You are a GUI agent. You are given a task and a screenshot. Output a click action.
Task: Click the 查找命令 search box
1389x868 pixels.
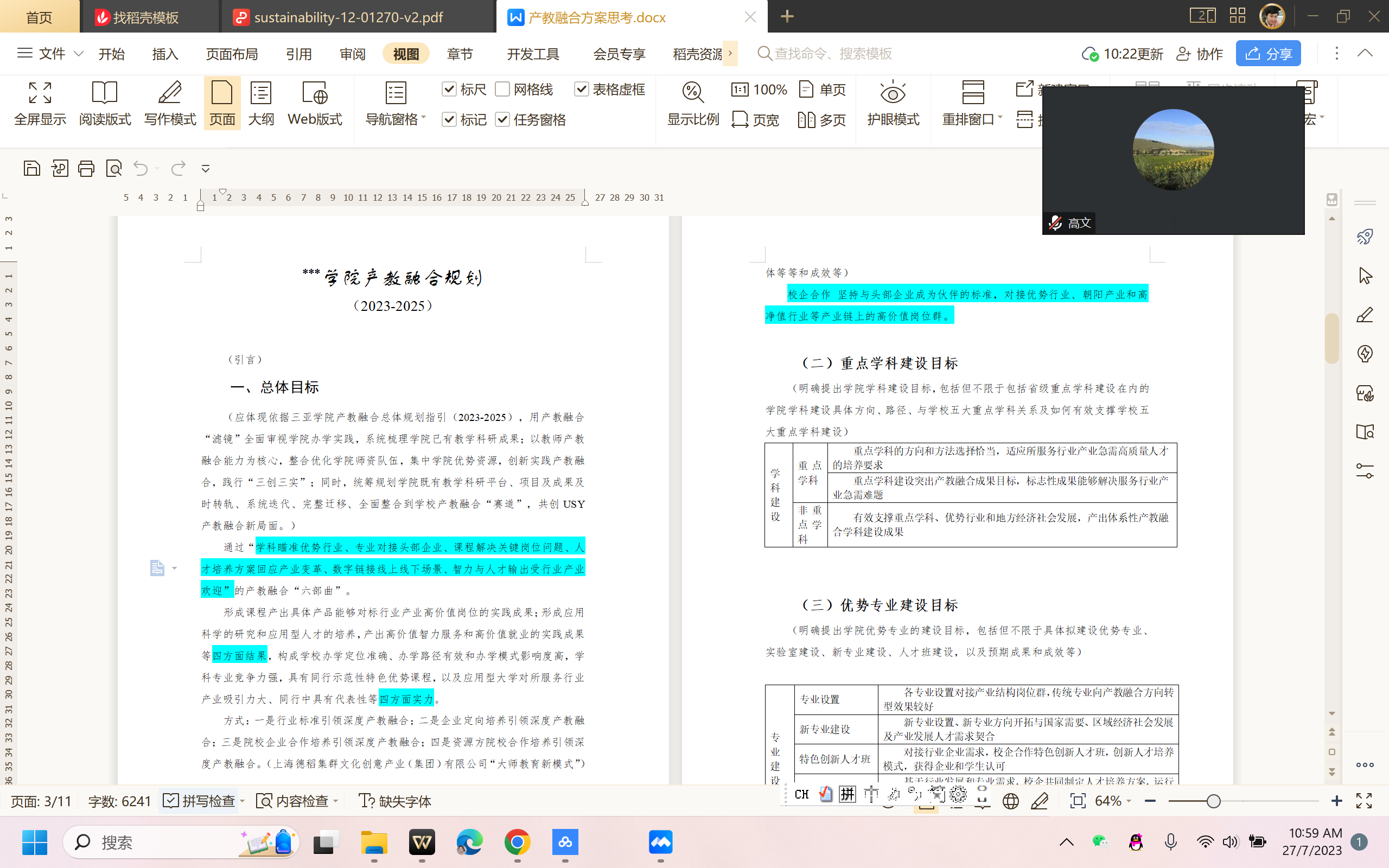(832, 54)
